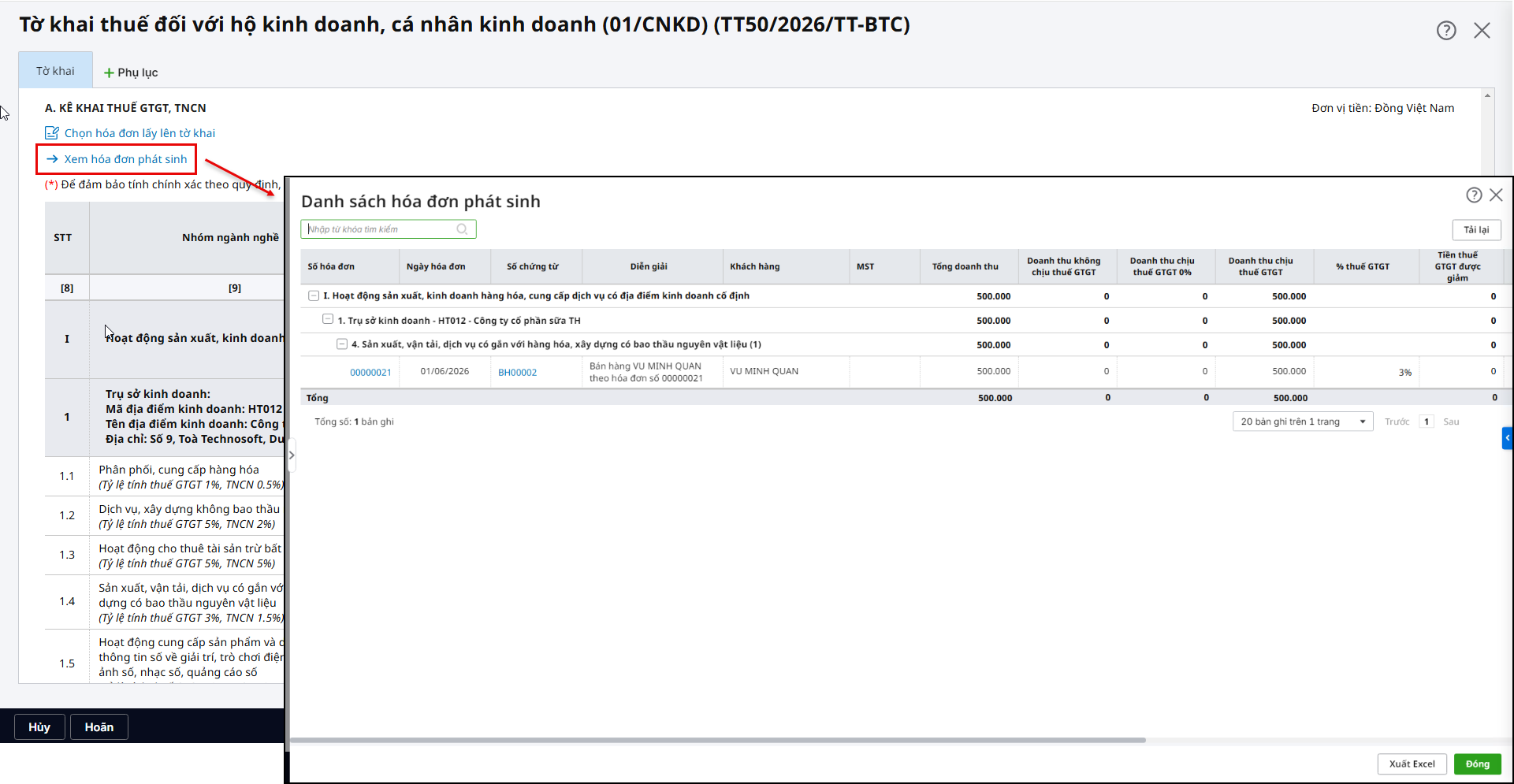Screen dimensions: 1514x784
Task: Close the tax declaration form window
Action: [1482, 31]
